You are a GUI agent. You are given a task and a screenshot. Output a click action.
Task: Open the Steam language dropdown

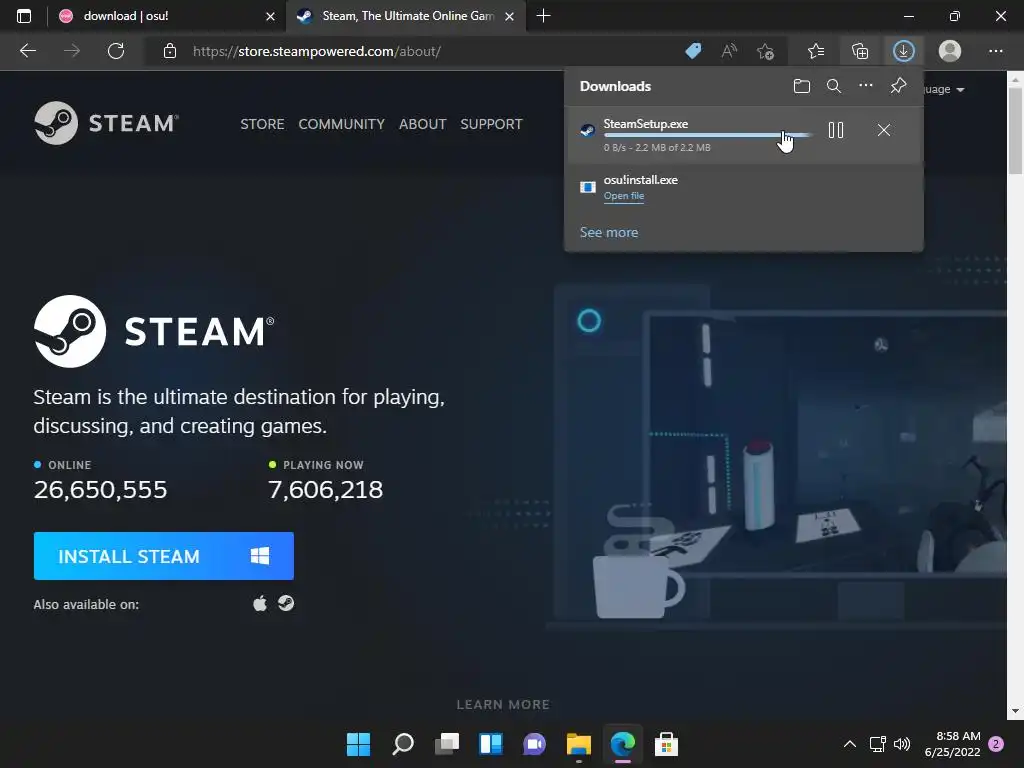[x=945, y=89]
